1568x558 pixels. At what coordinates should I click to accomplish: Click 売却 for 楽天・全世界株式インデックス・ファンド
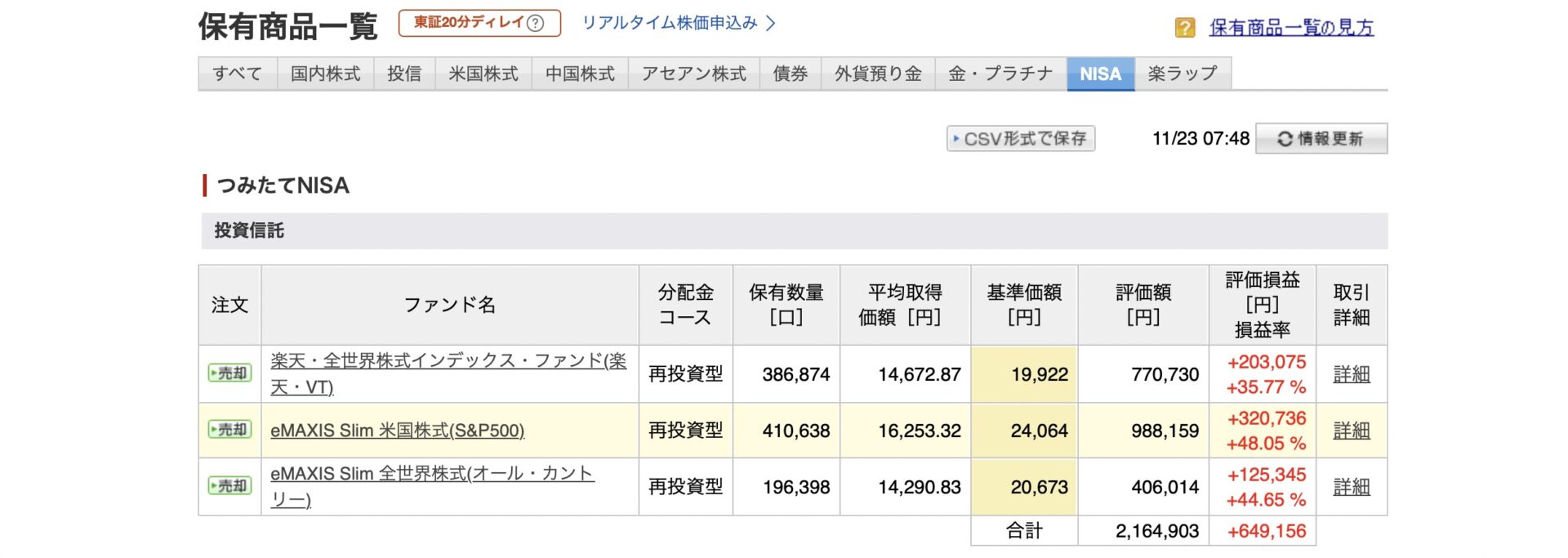tap(229, 373)
